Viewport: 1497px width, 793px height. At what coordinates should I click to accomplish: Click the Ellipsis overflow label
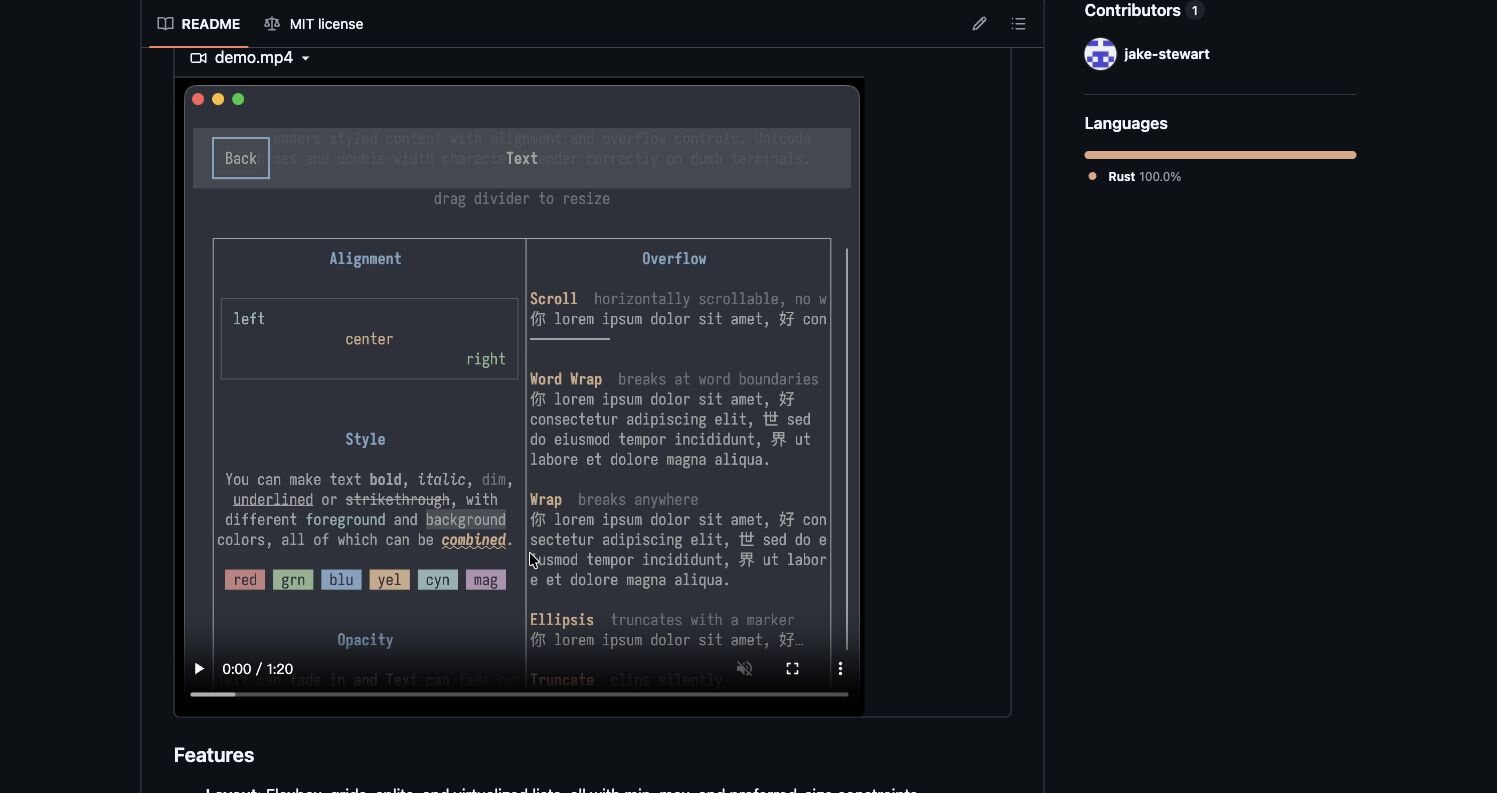click(562, 620)
